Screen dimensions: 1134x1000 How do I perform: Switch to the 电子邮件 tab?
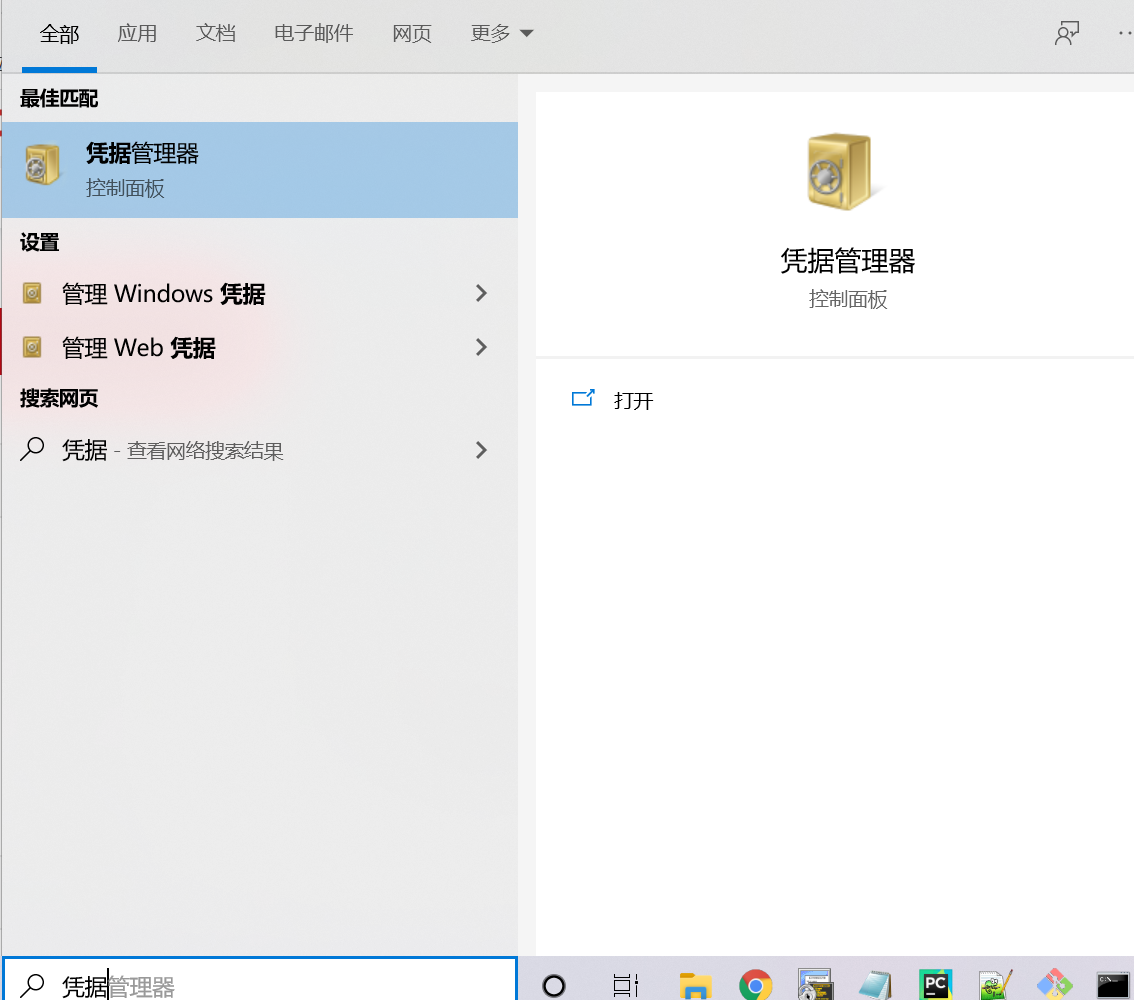click(314, 33)
